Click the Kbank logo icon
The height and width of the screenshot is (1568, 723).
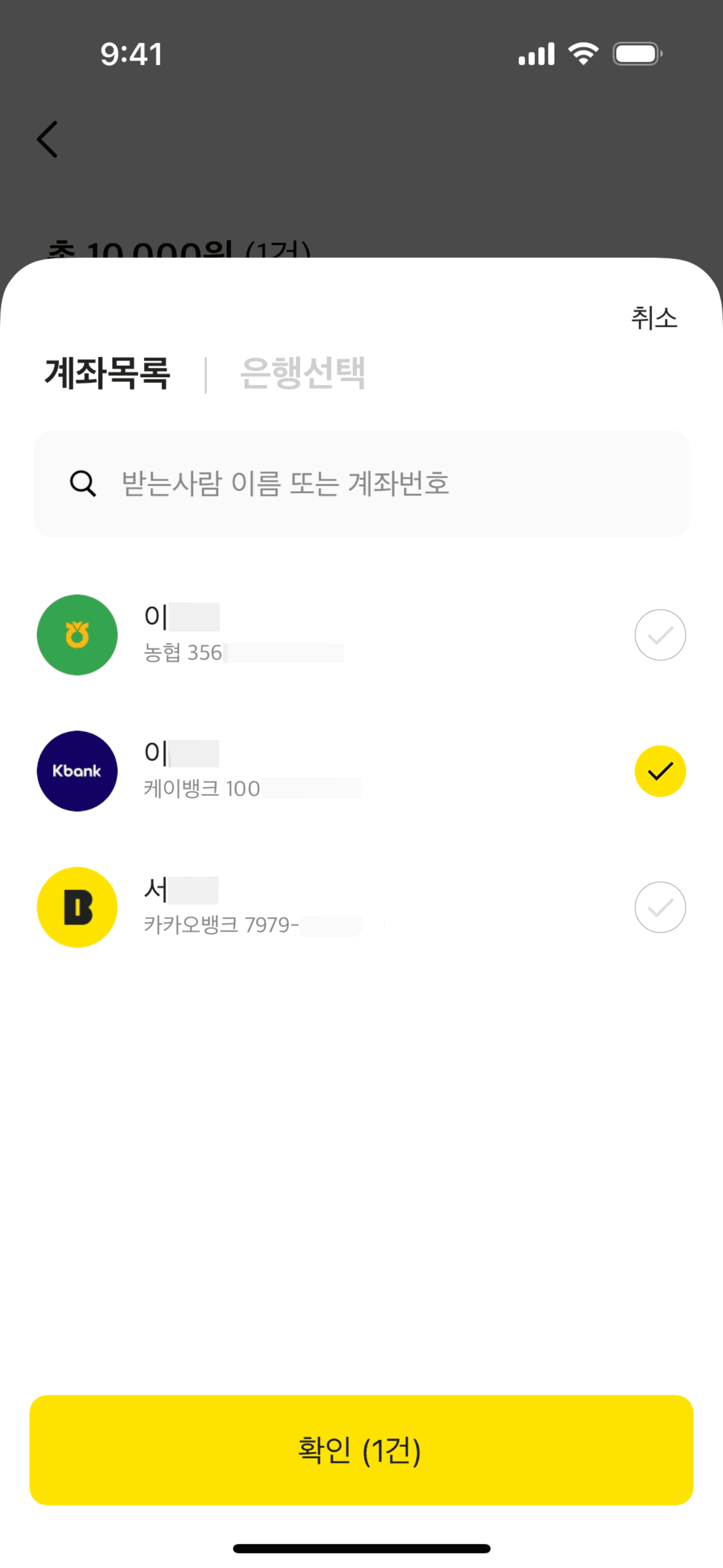tap(77, 771)
